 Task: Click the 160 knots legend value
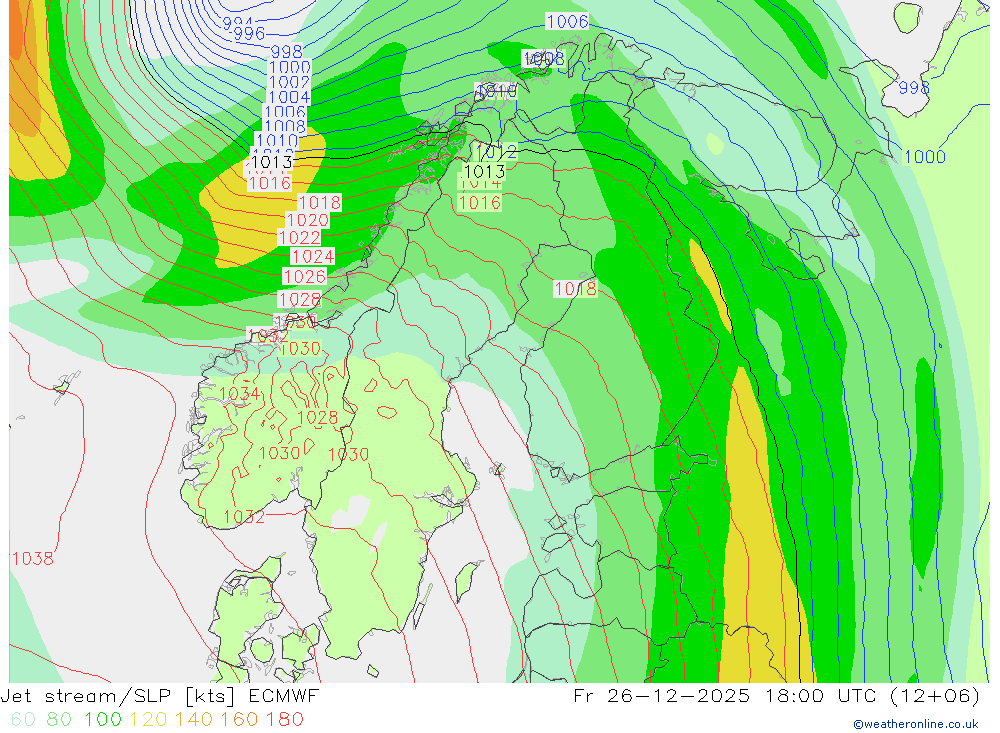click(x=239, y=719)
